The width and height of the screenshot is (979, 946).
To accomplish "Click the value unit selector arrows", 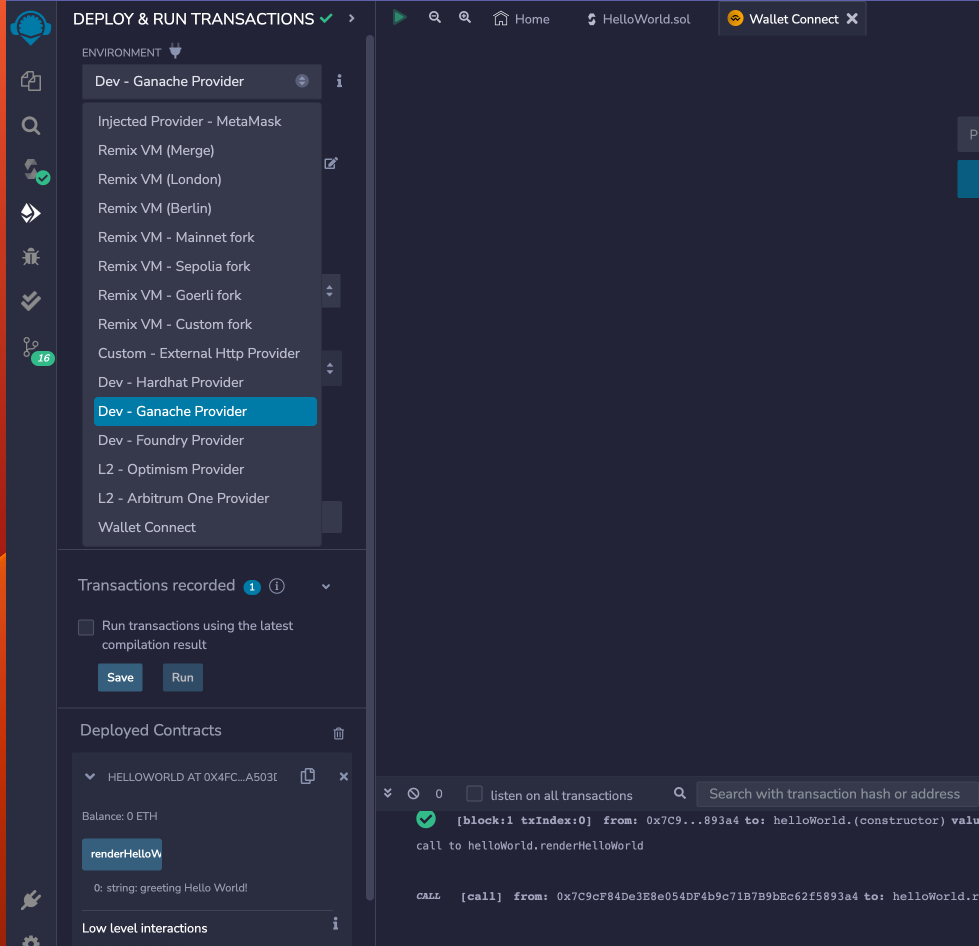I will coord(330,368).
